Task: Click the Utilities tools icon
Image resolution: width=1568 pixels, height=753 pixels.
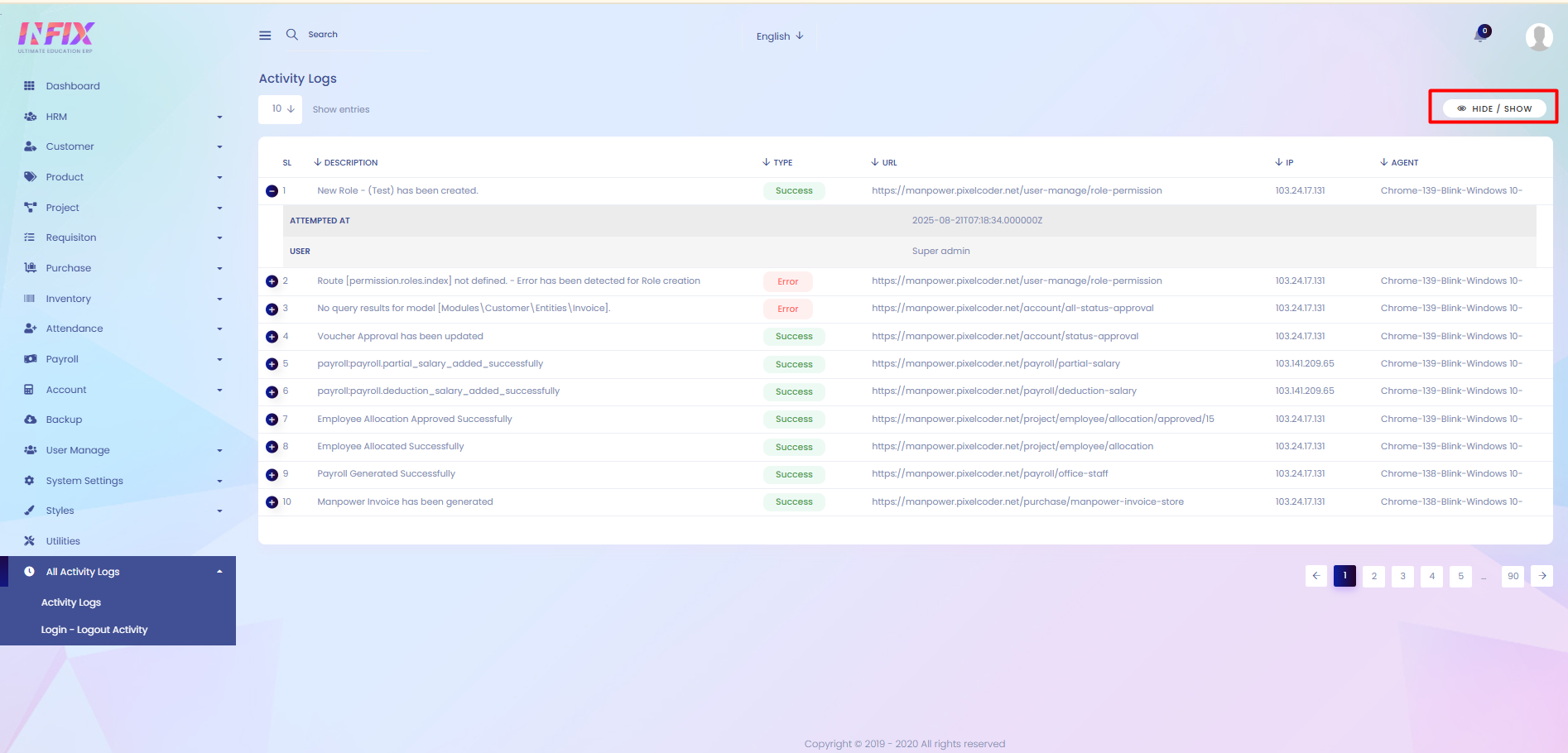Action: [30, 541]
